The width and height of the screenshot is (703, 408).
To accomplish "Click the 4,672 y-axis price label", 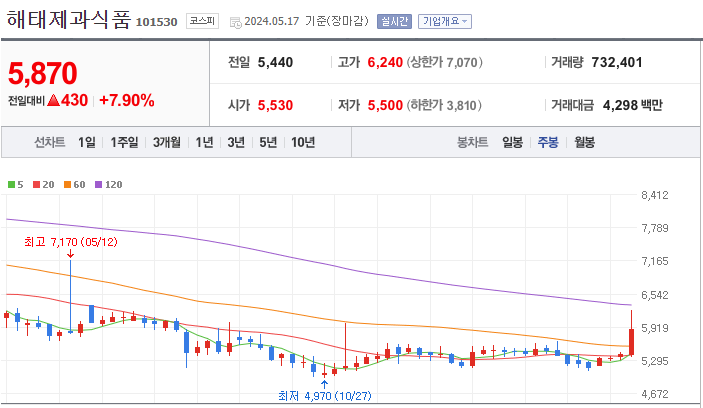I will [655, 394].
